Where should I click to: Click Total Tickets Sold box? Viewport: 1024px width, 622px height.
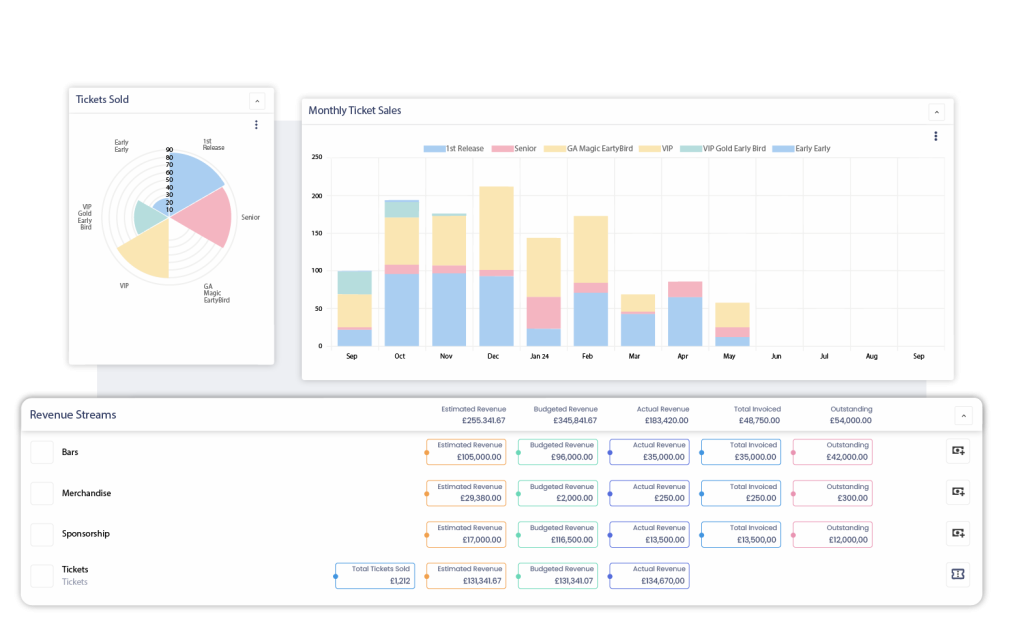pyautogui.click(x=373, y=574)
